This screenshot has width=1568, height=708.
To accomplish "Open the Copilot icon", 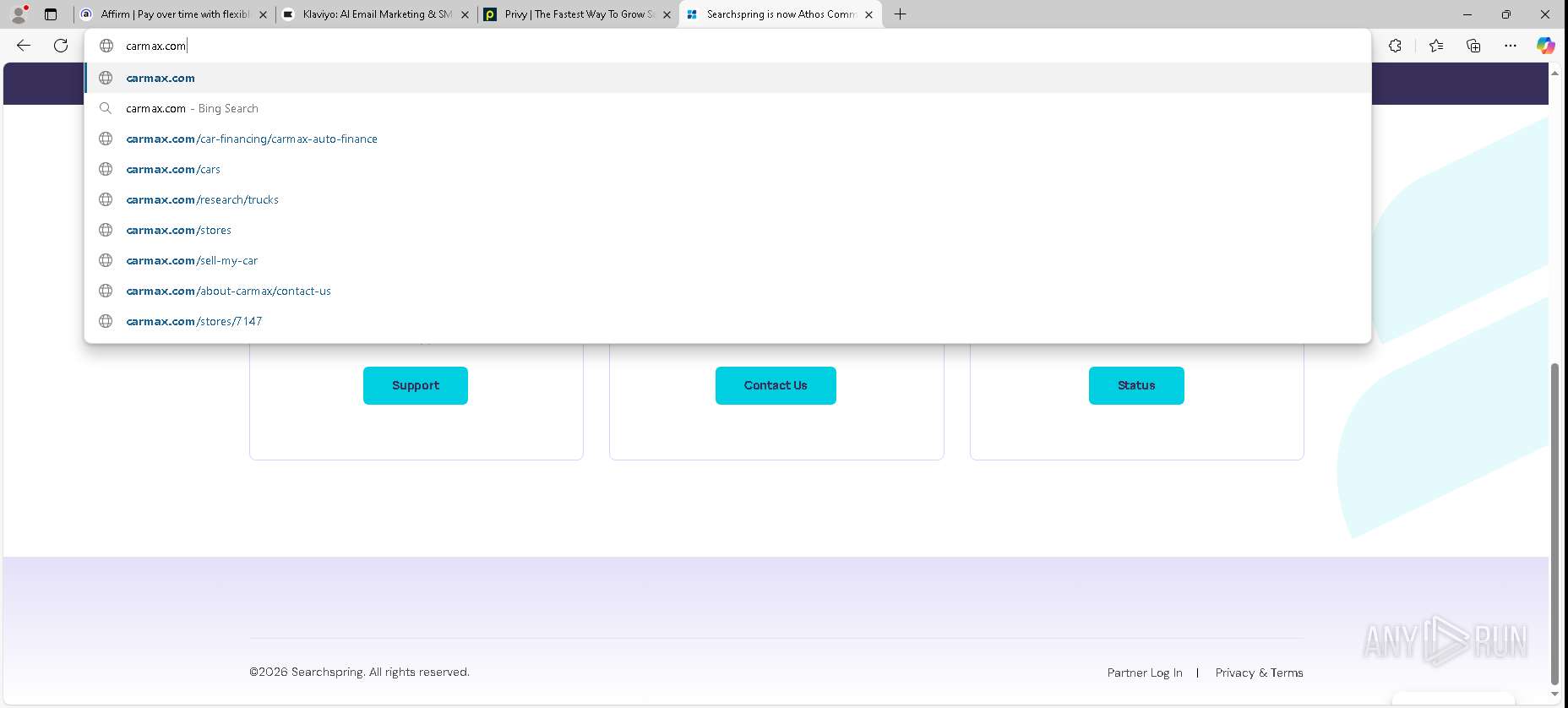I will pyautogui.click(x=1545, y=46).
